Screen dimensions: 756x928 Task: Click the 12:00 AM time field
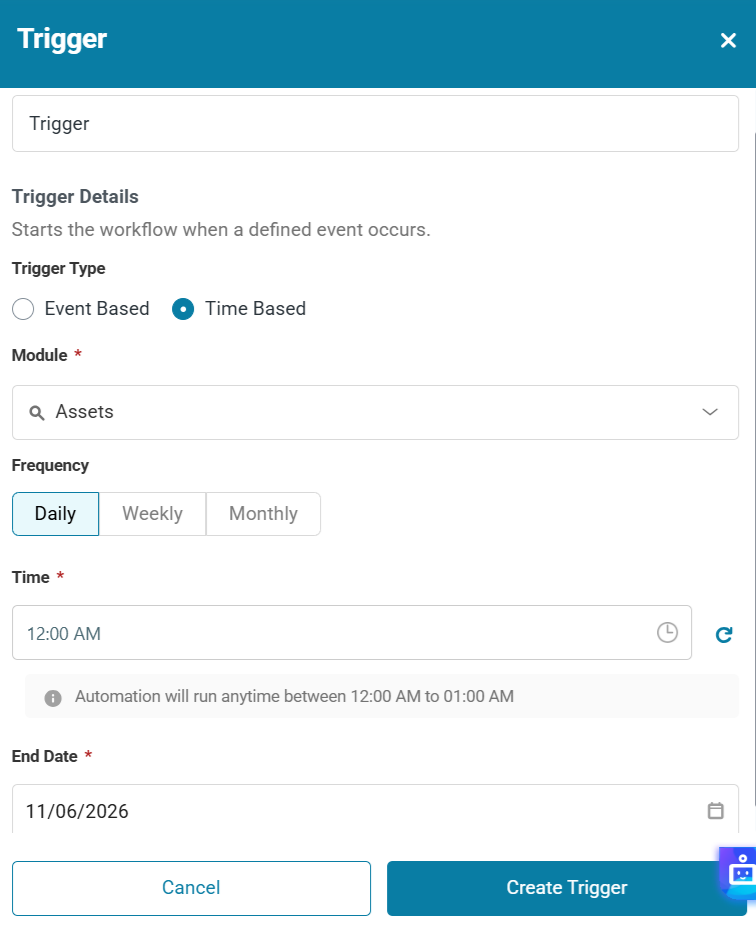point(330,633)
